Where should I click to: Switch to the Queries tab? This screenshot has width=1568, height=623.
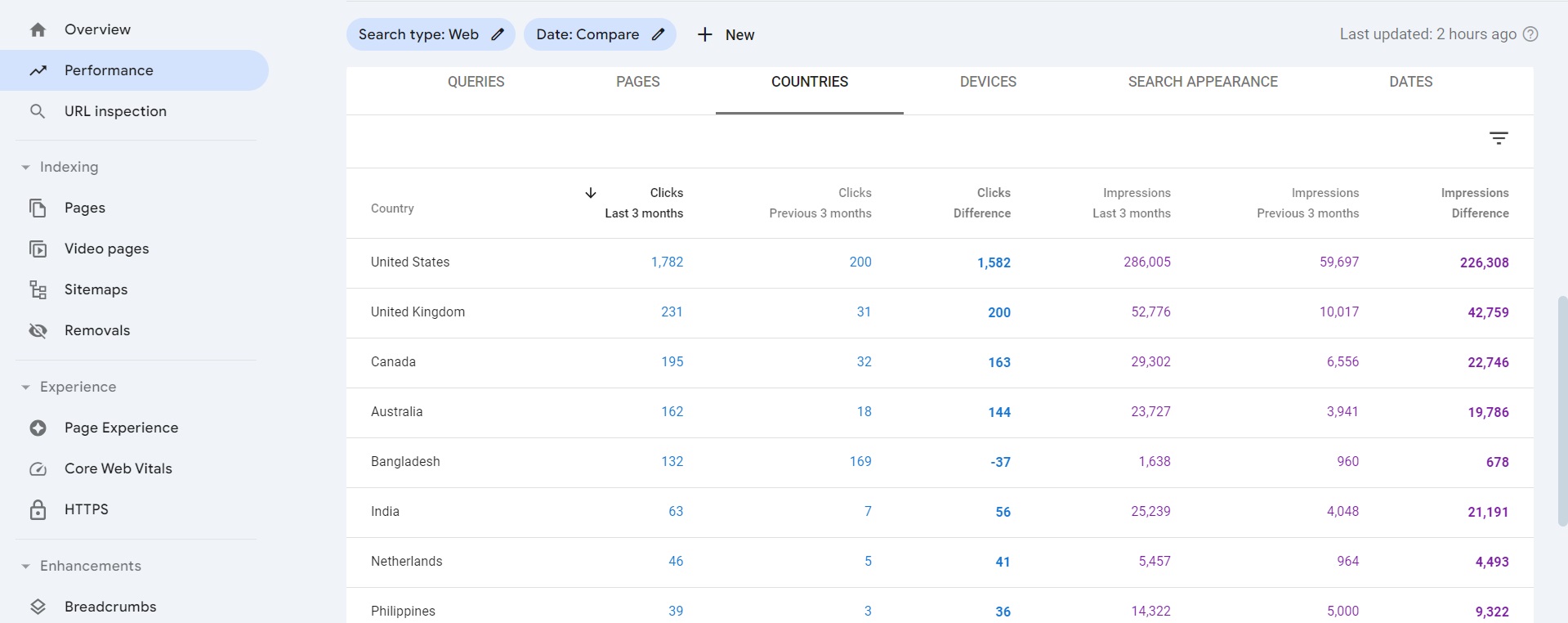coord(476,82)
